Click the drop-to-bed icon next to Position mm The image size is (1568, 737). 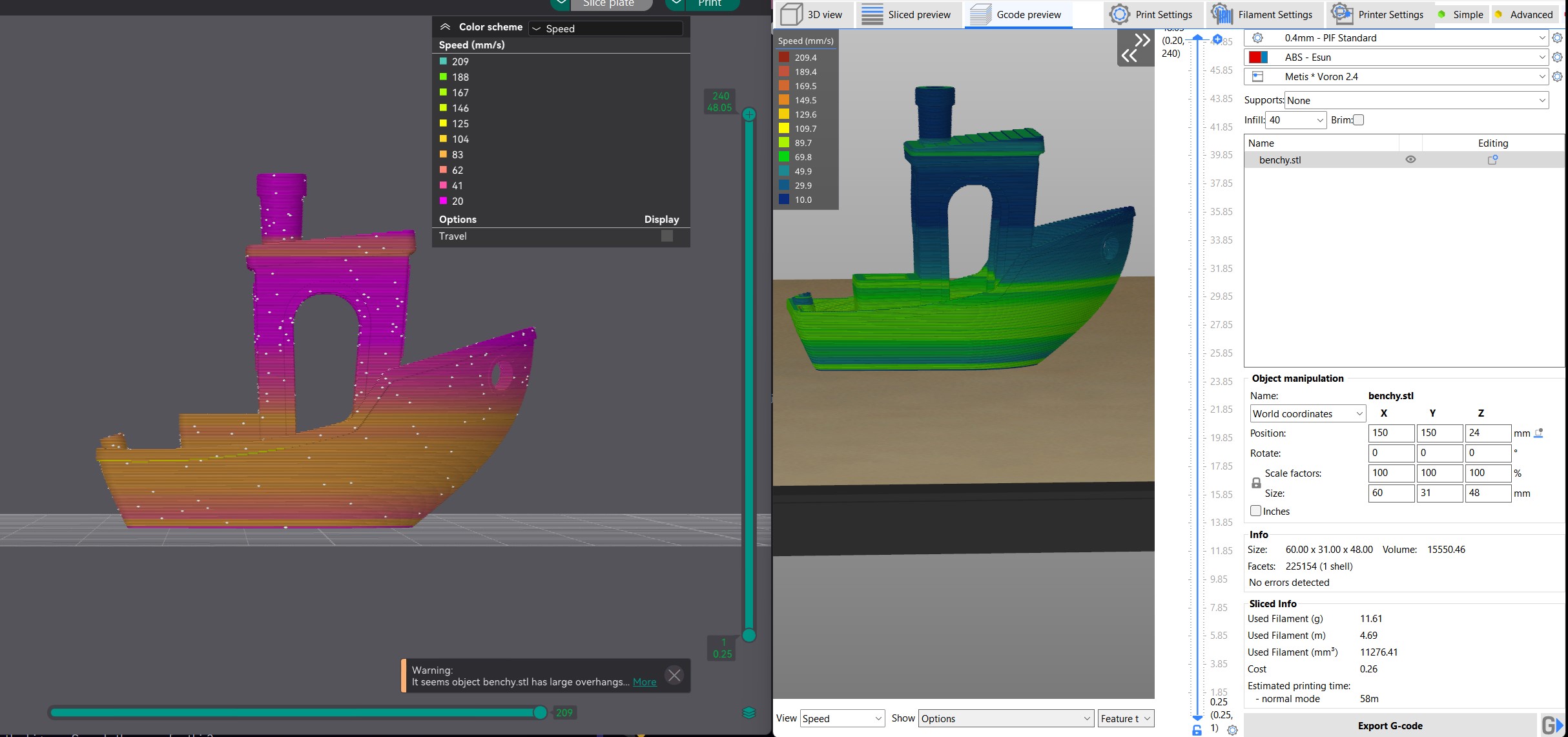point(1538,433)
